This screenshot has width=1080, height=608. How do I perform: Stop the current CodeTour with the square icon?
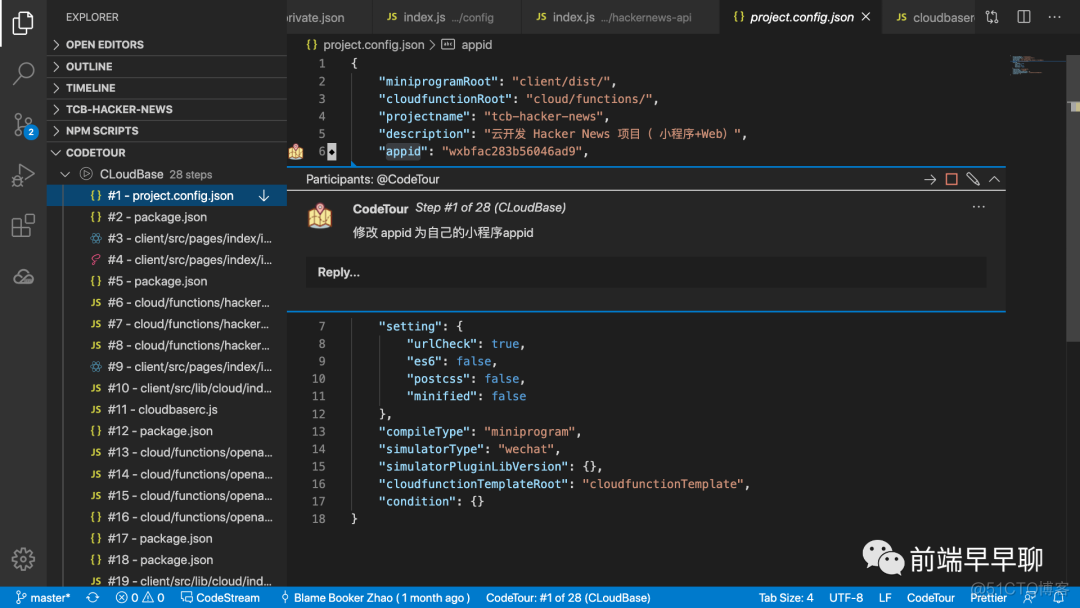coord(951,180)
